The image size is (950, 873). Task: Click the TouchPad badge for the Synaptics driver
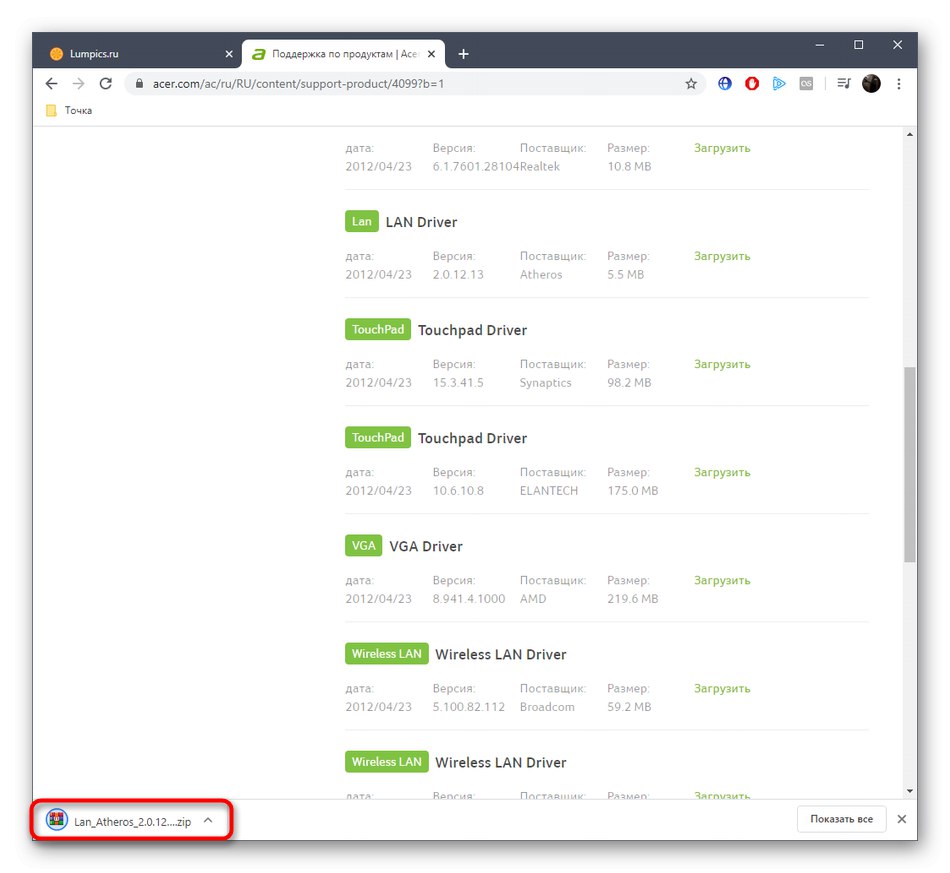point(378,329)
